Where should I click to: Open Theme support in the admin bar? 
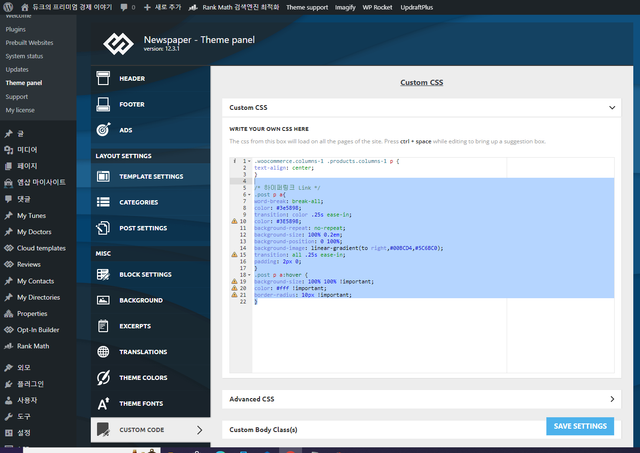(307, 7)
